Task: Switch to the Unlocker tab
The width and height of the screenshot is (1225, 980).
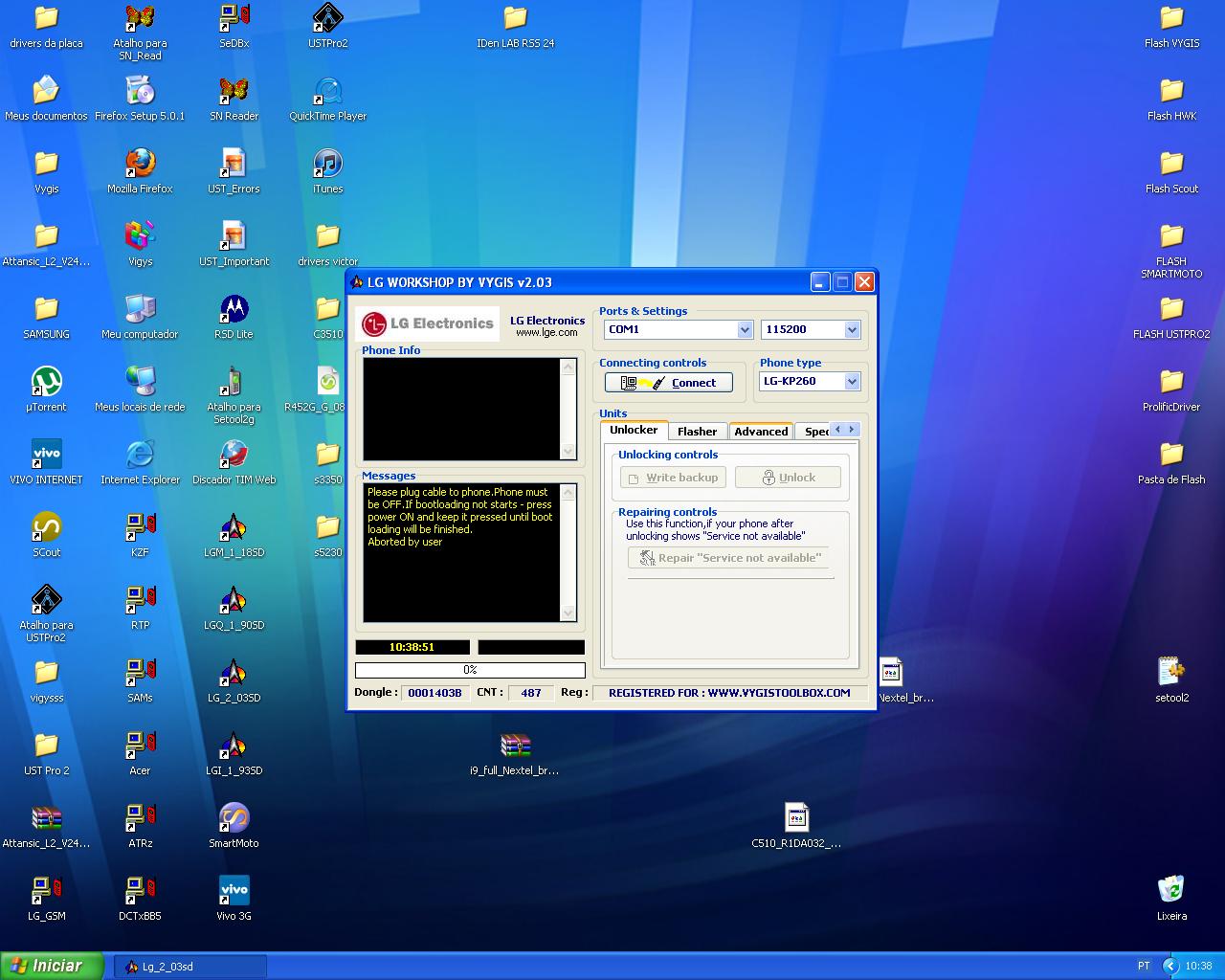Action: pyautogui.click(x=634, y=430)
